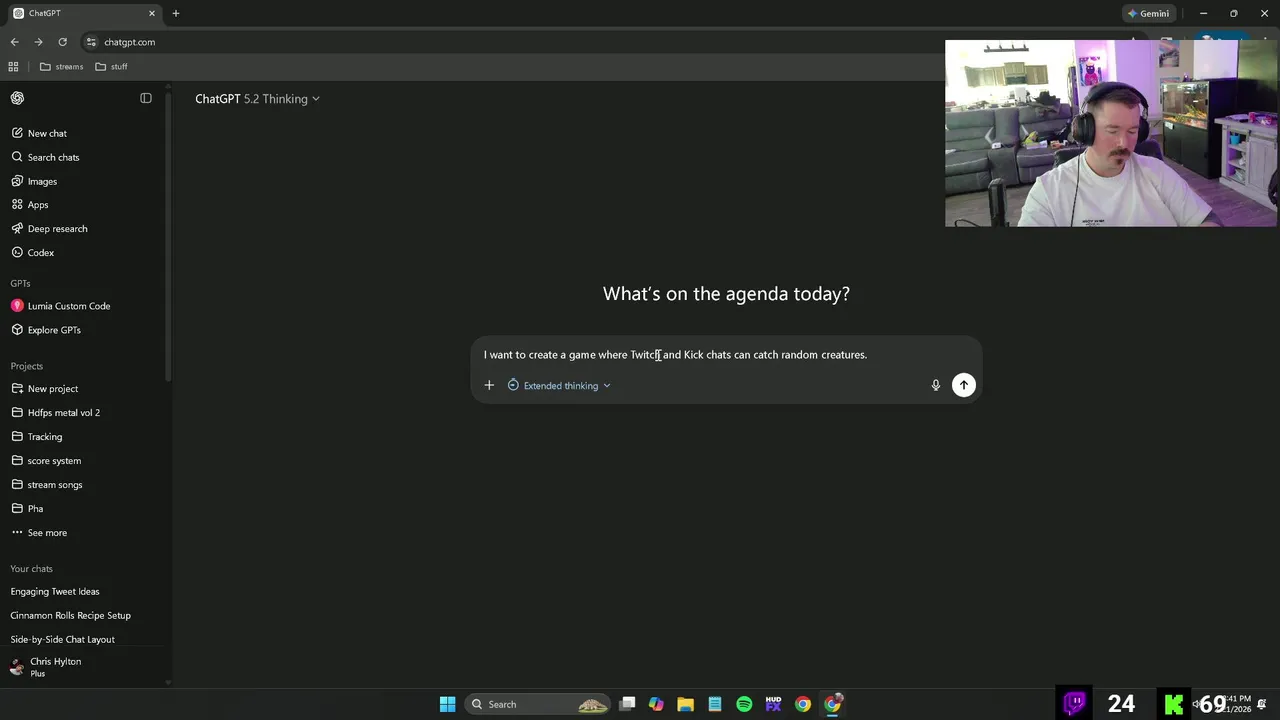Click the webcam overlay

click(1111, 134)
